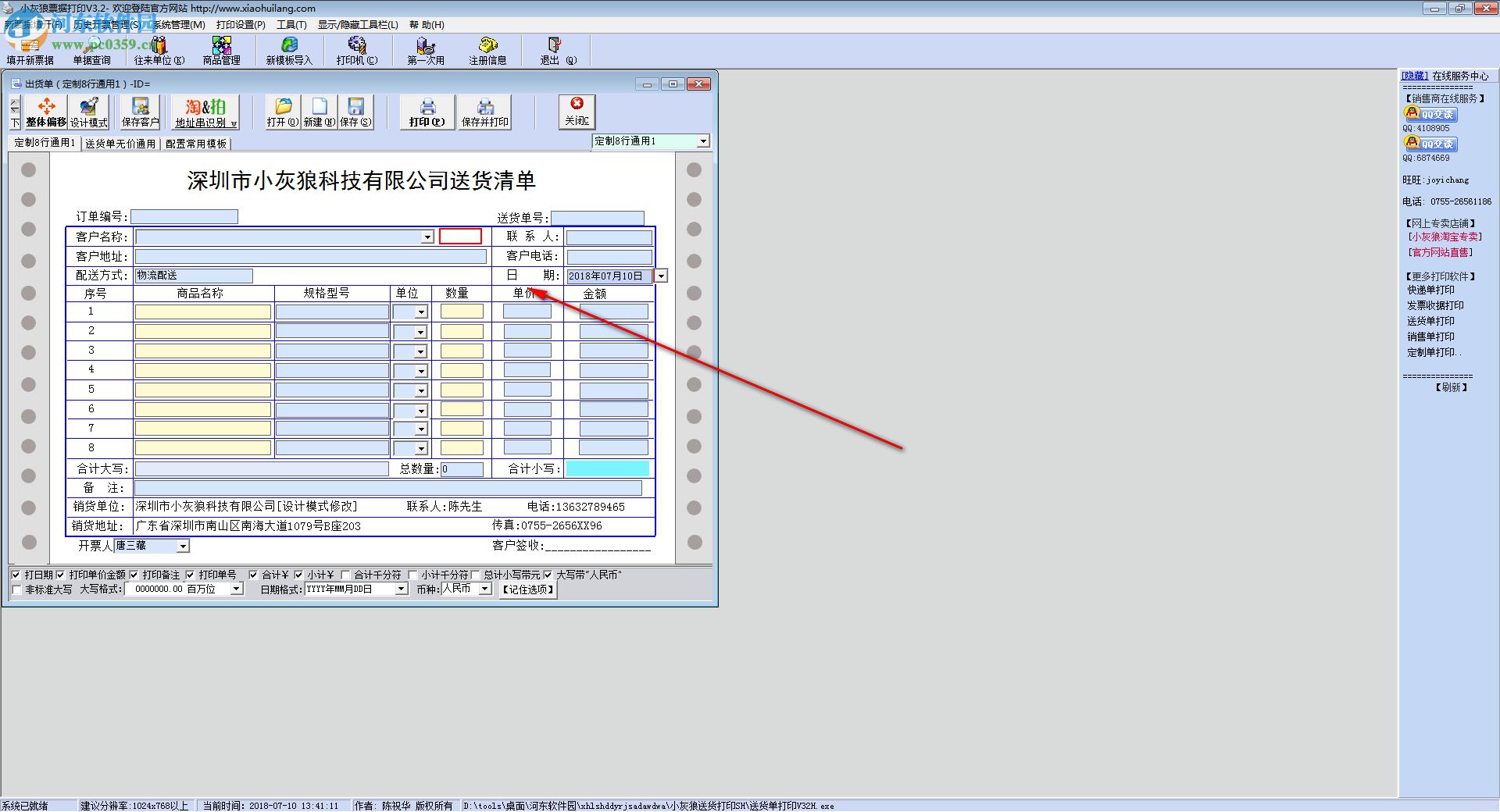Open the 打印设置(P) menu
Image resolution: width=1500 pixels, height=812 pixels.
[241, 25]
